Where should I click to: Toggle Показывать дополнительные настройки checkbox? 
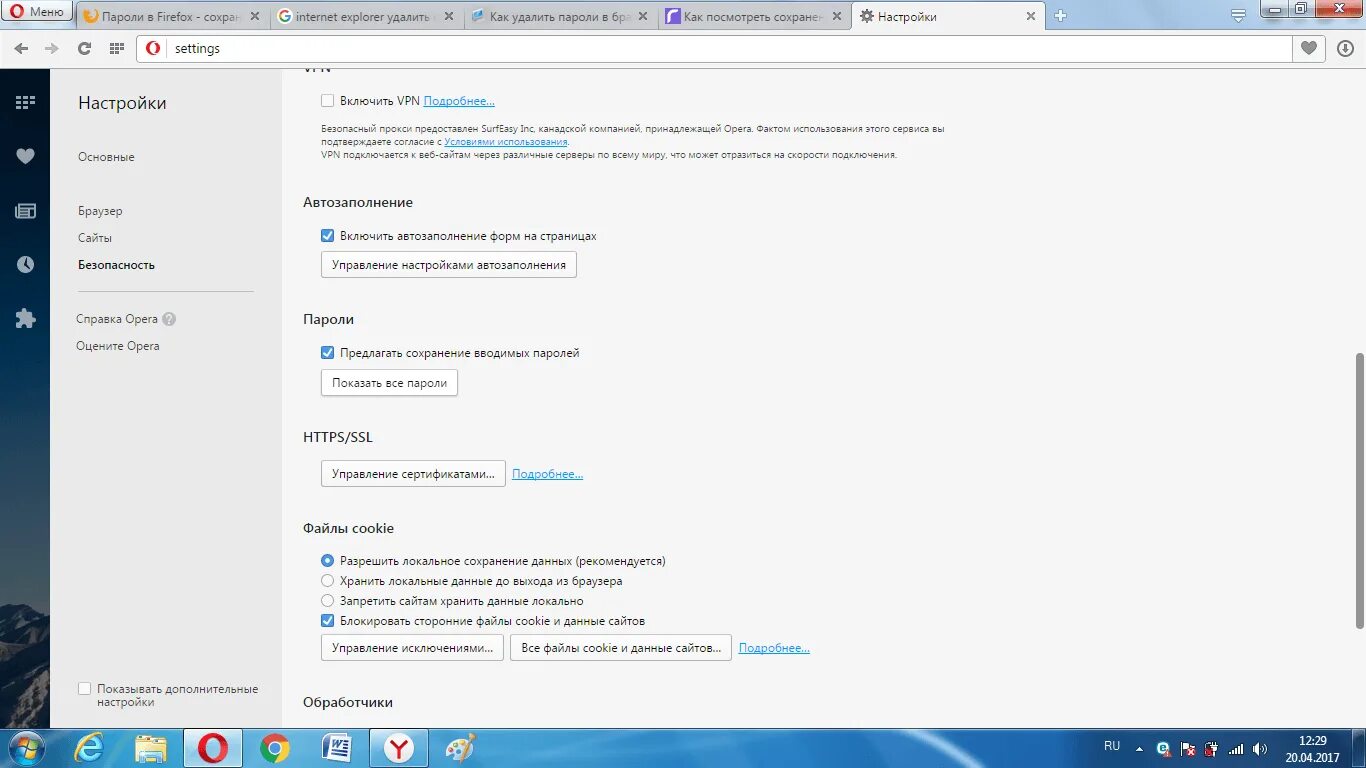tap(84, 689)
